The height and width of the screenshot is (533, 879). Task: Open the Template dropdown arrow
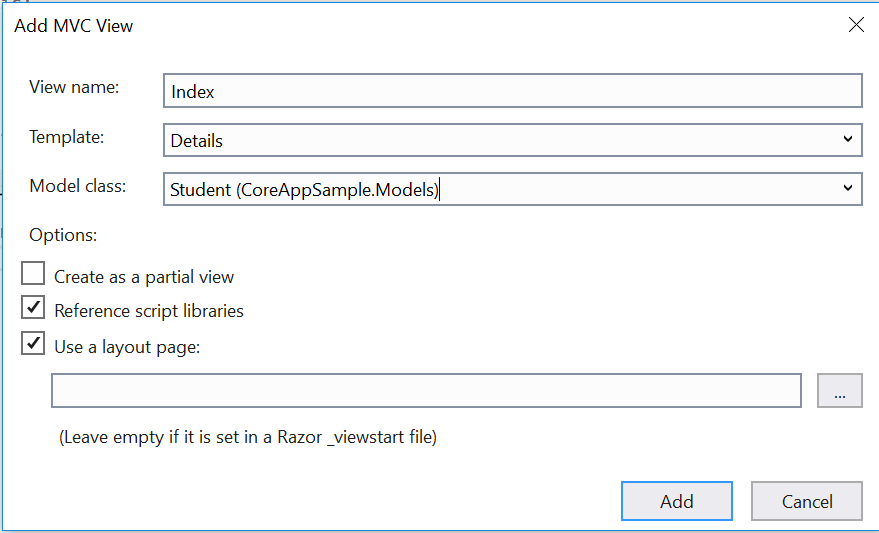848,140
